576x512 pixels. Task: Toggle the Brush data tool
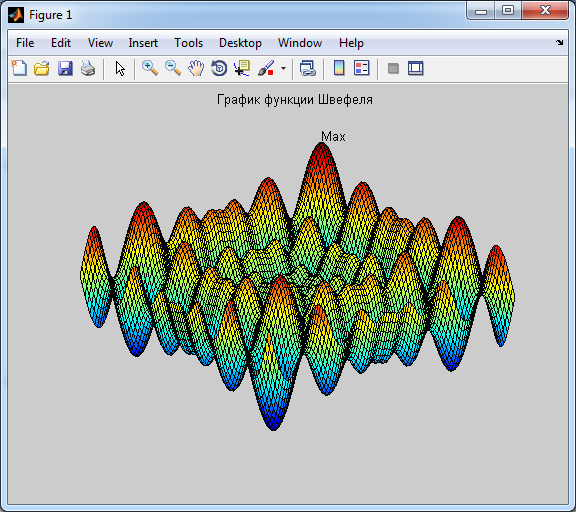(x=266, y=68)
